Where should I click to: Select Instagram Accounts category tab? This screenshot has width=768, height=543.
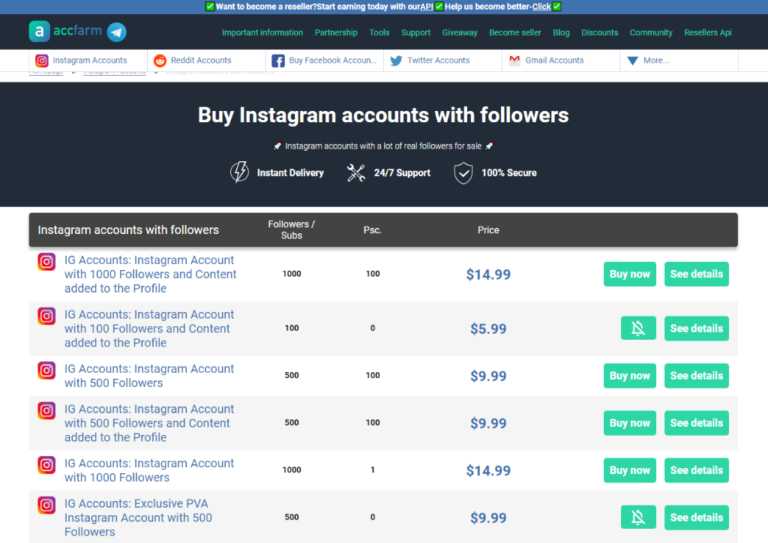(88, 60)
